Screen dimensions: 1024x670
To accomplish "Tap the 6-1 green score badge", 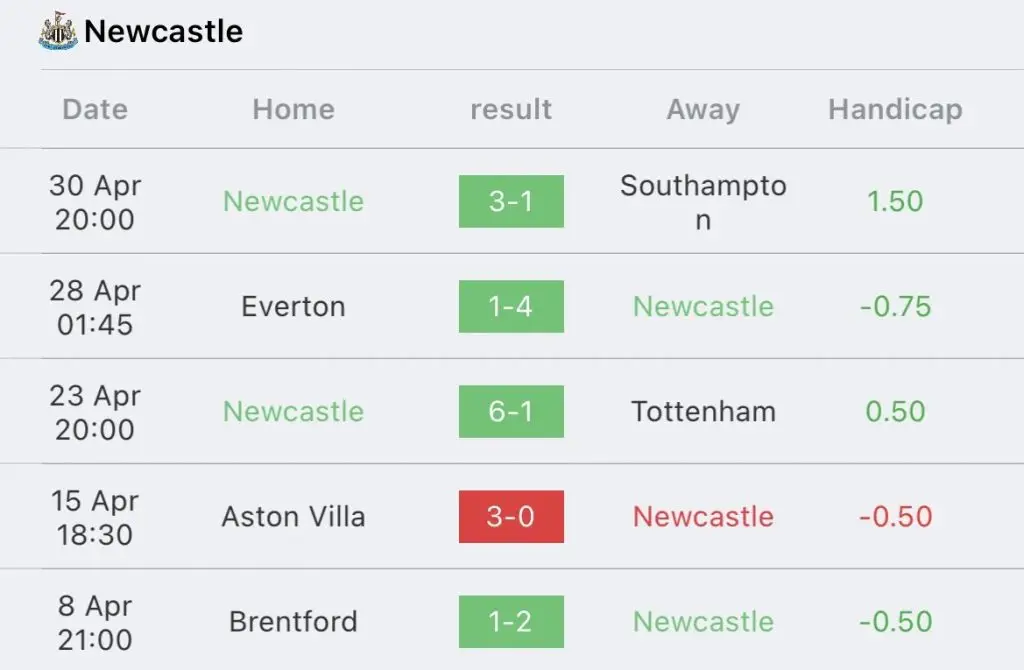I will coord(511,411).
